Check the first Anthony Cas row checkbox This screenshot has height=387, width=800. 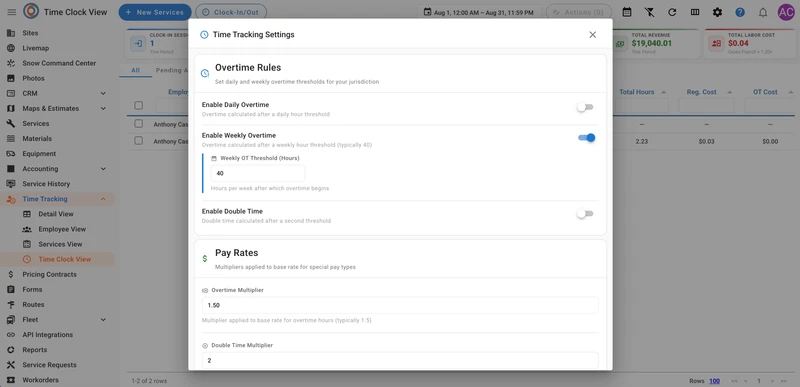pyautogui.click(x=138, y=124)
